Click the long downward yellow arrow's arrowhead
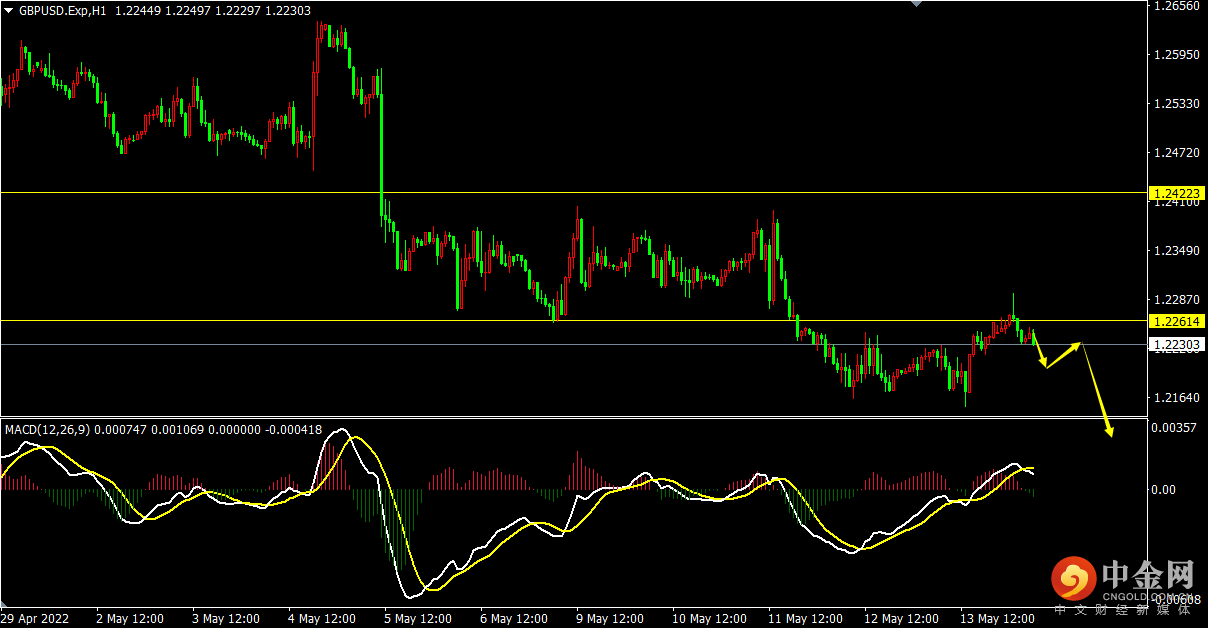 point(1108,431)
